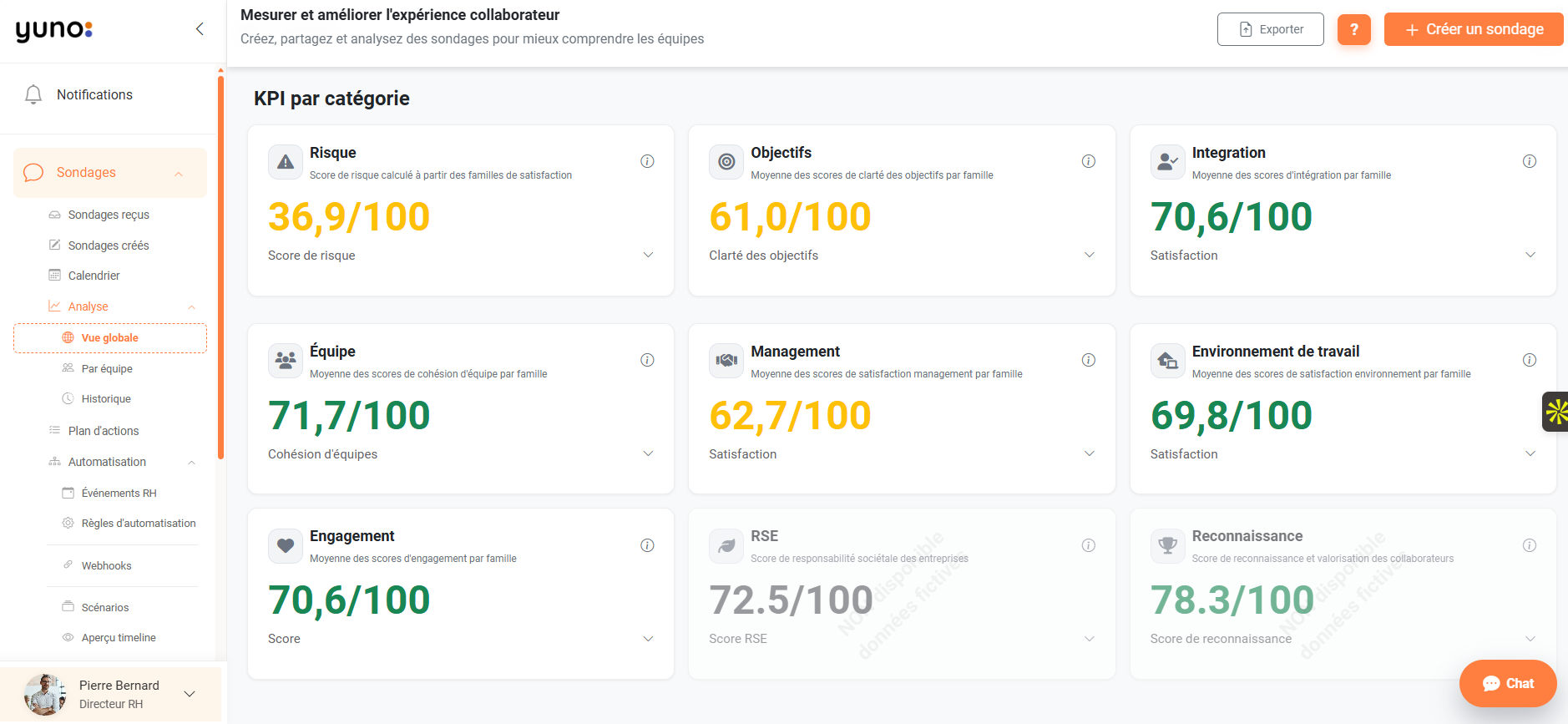1568x724 pixels.
Task: Click the Integration user-check icon
Action: (1168, 162)
